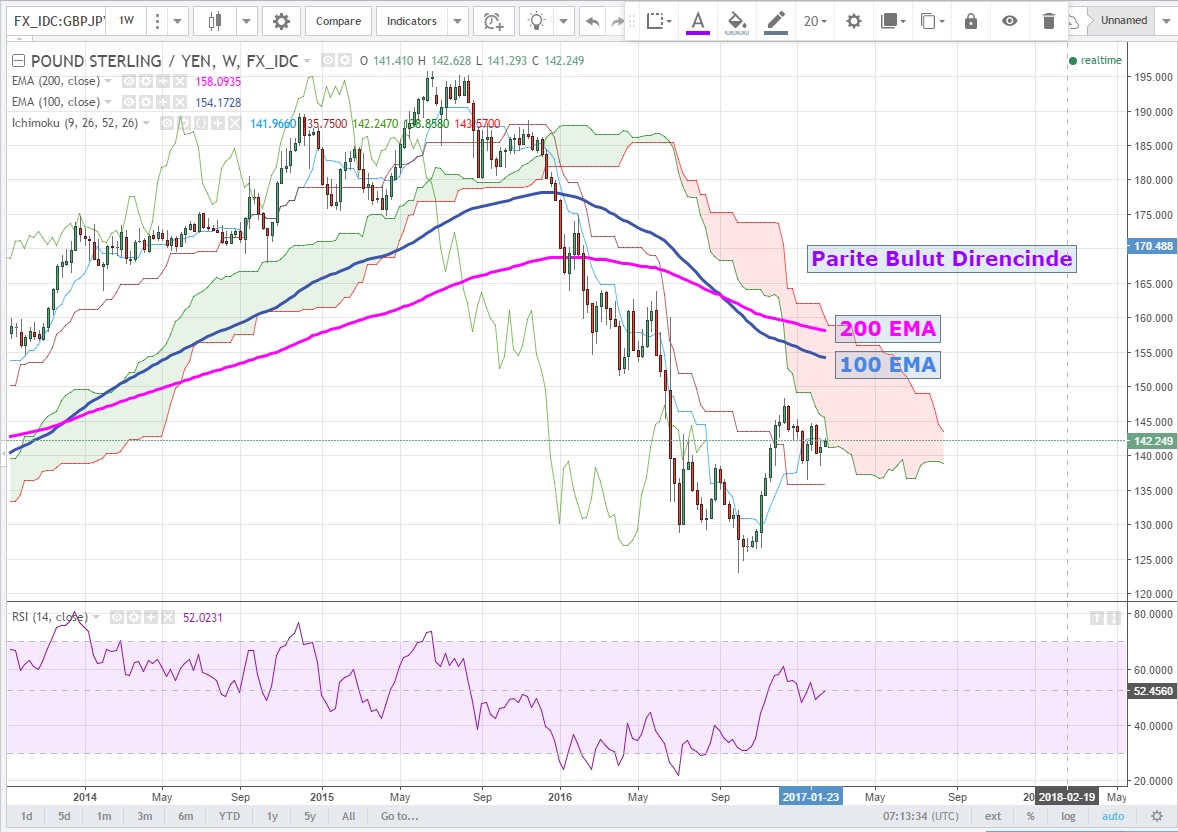Switch to the 5y time range
1178x832 pixels.
tap(311, 816)
